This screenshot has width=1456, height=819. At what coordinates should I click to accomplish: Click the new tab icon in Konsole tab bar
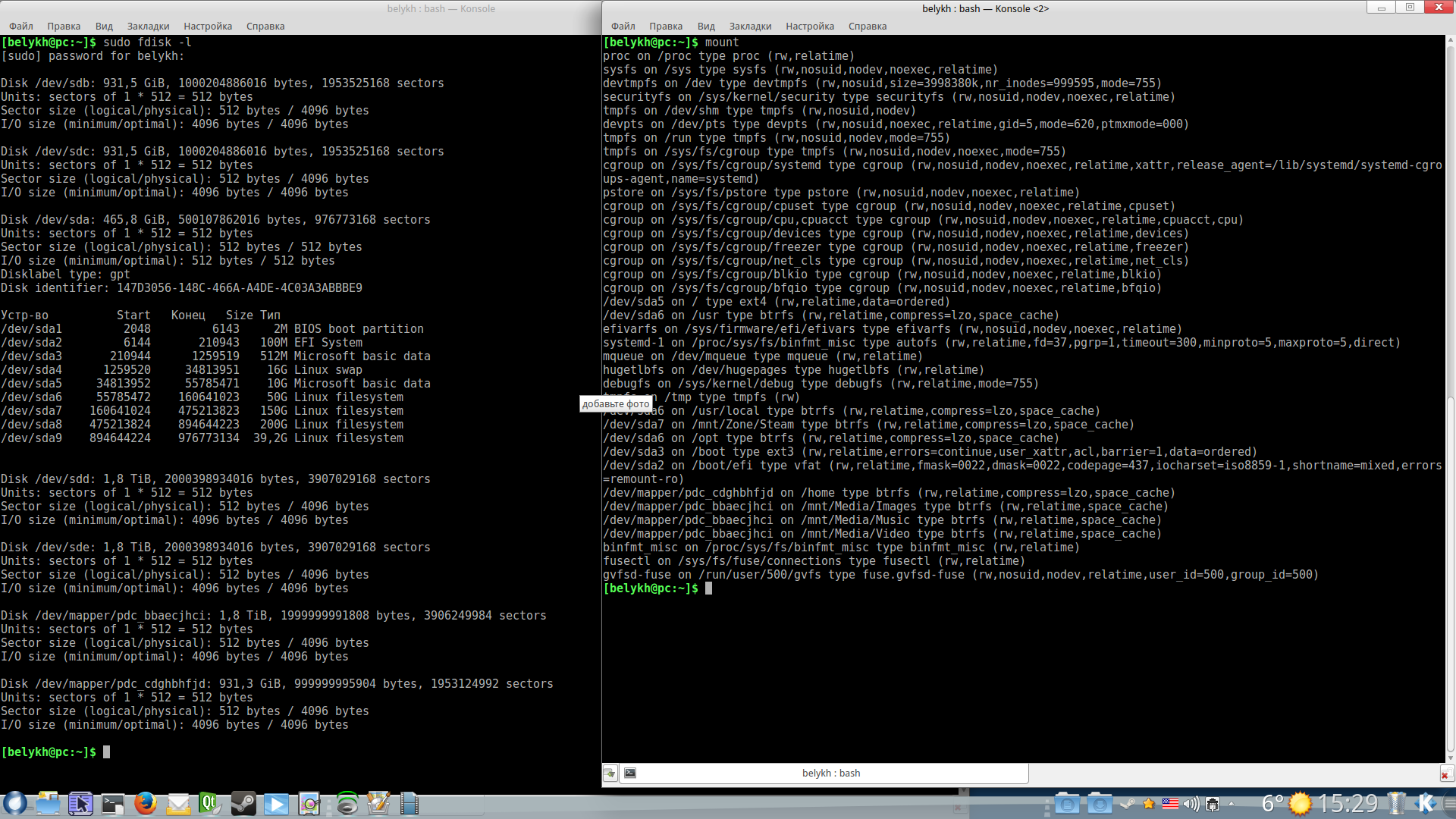[x=610, y=773]
